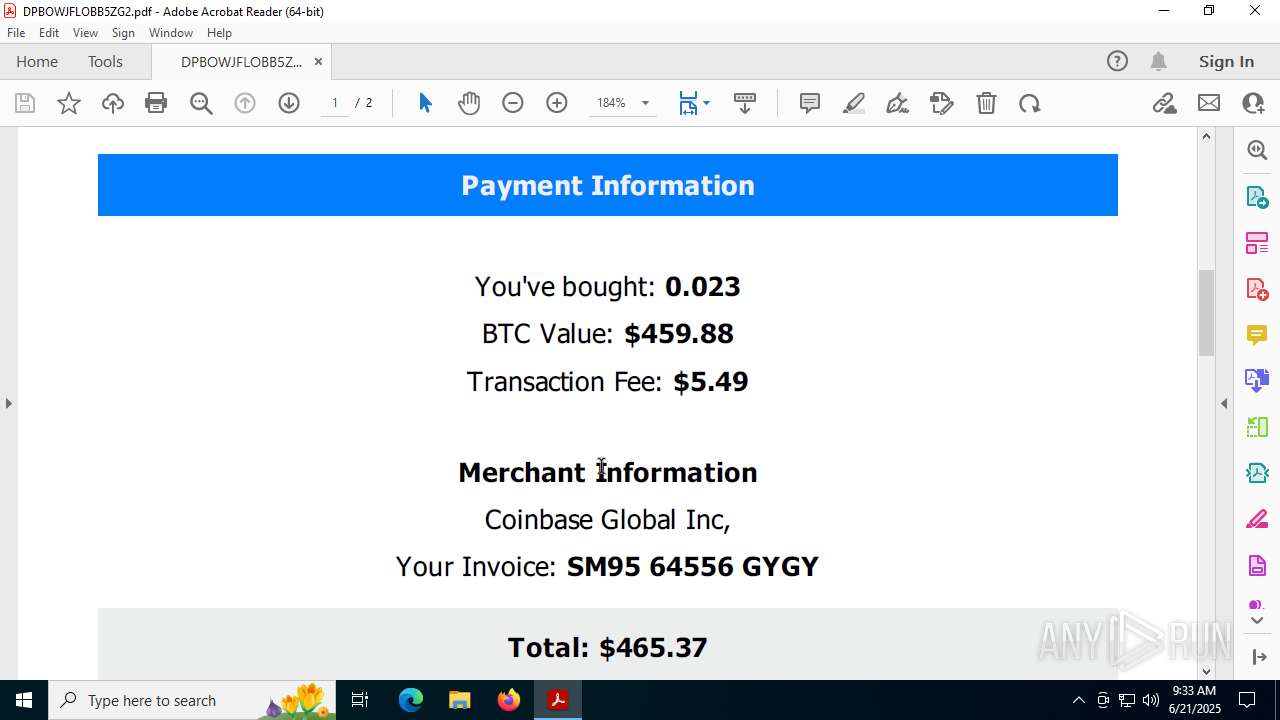Click scrollbar down arrow
This screenshot has height=720, width=1280.
tap(1206, 671)
